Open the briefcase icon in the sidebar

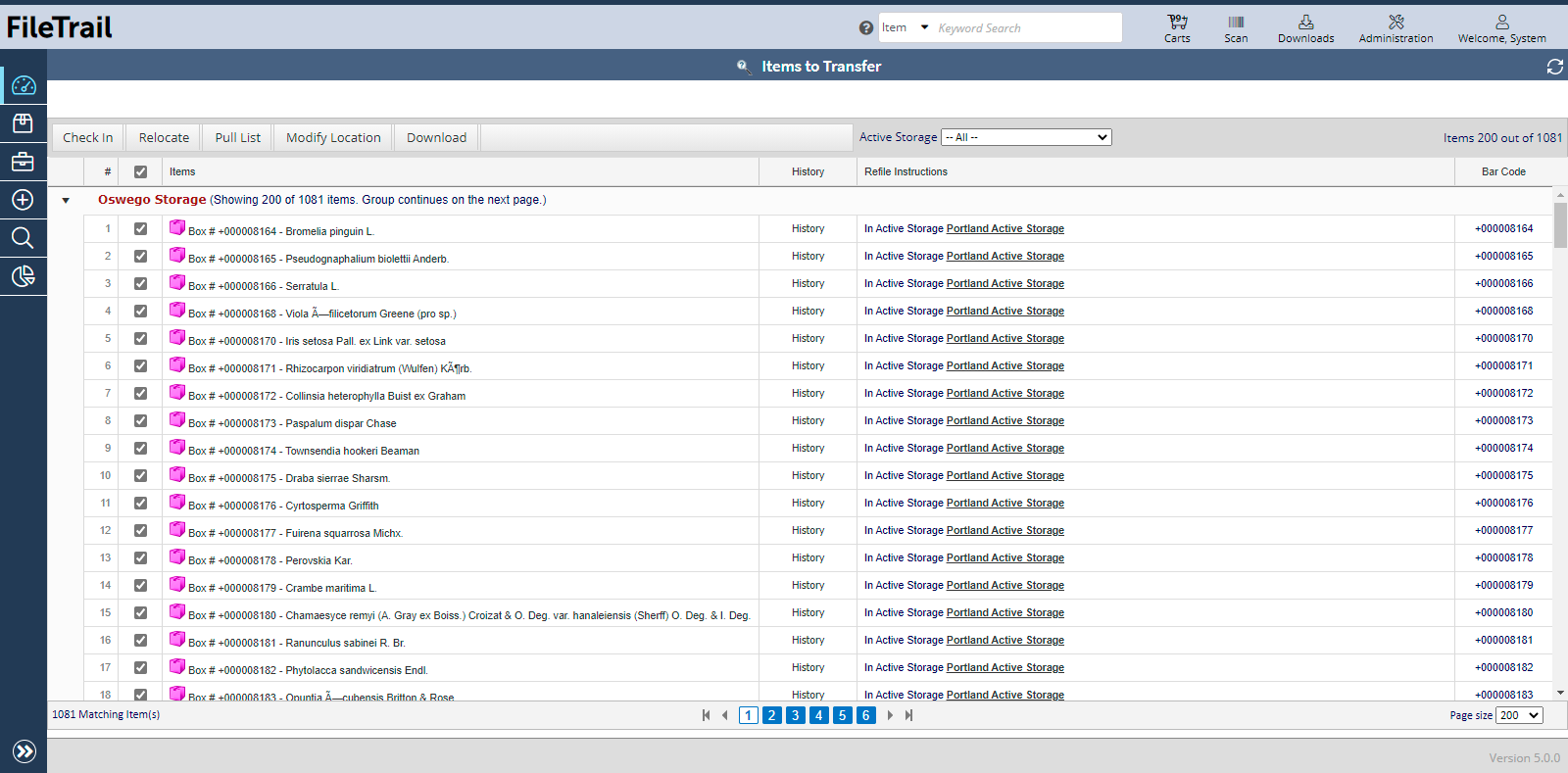pyautogui.click(x=24, y=162)
